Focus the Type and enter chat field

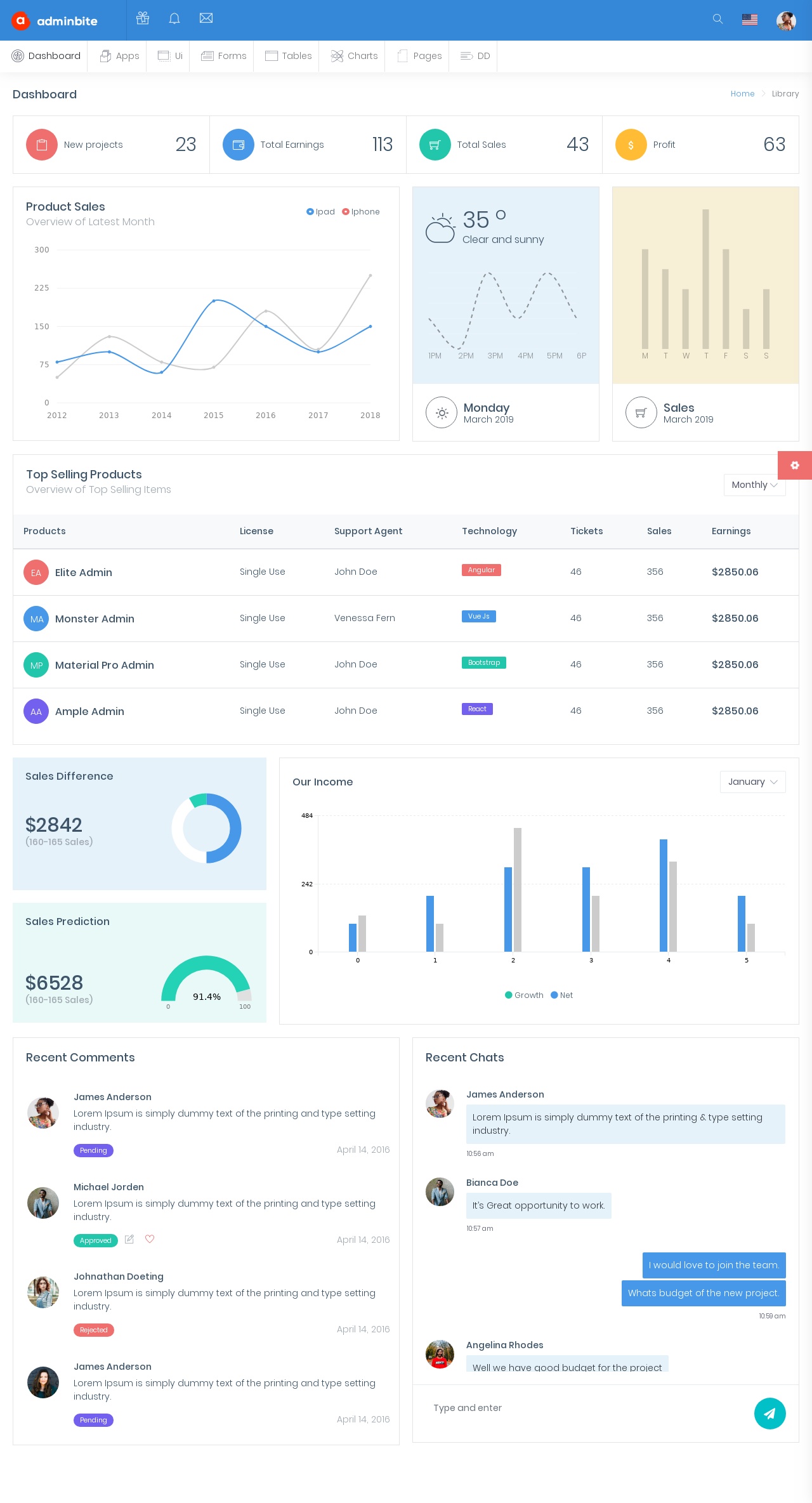point(584,1408)
